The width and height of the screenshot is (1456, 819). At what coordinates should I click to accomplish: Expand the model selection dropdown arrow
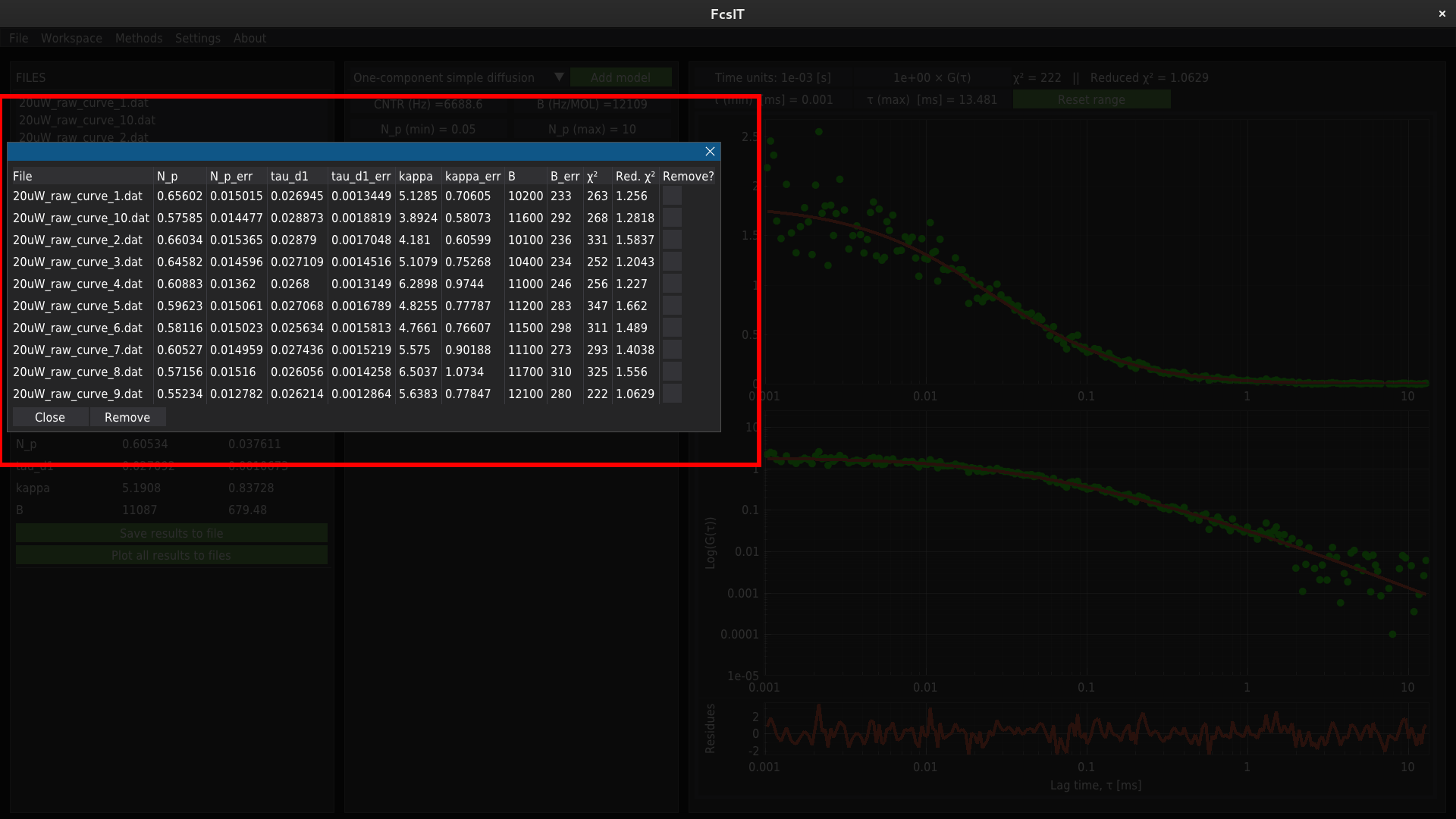coord(559,77)
